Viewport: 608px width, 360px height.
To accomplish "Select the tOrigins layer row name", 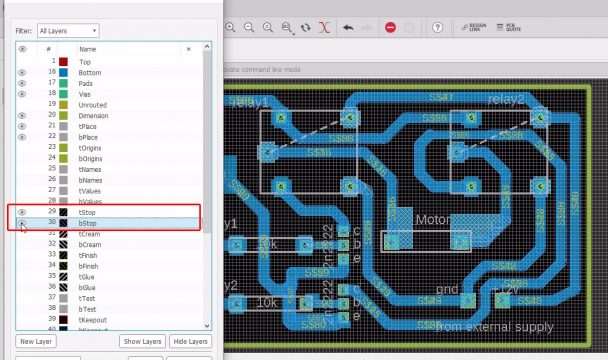I will click(90, 148).
